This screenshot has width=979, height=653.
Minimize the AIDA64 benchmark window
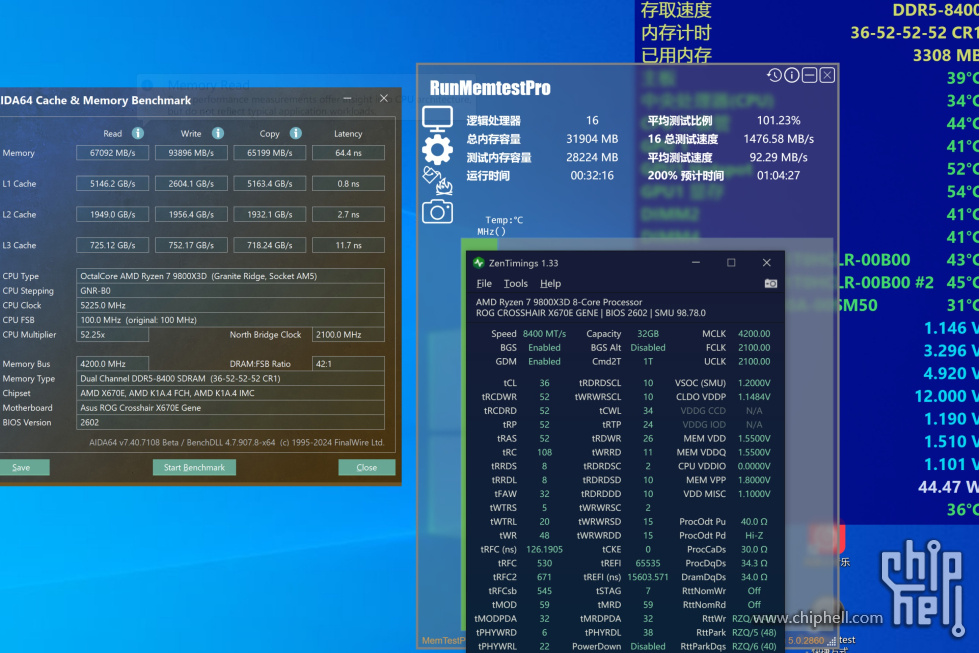pyautogui.click(x=348, y=99)
